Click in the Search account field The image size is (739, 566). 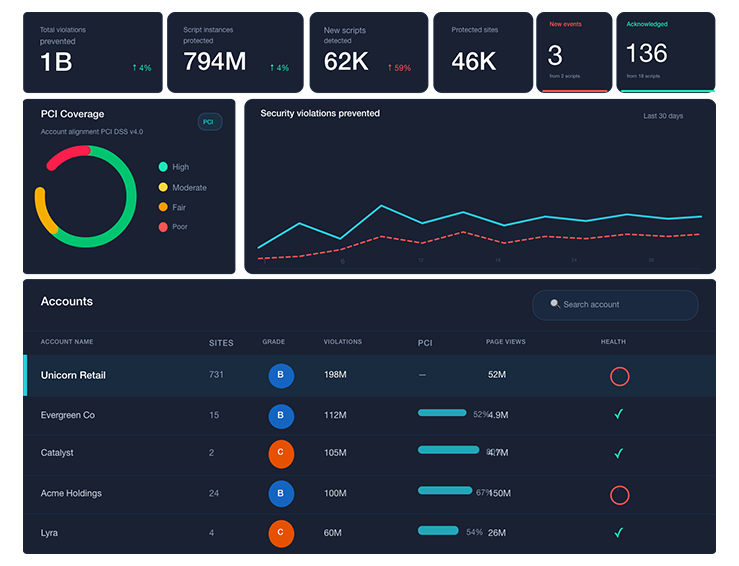point(615,305)
